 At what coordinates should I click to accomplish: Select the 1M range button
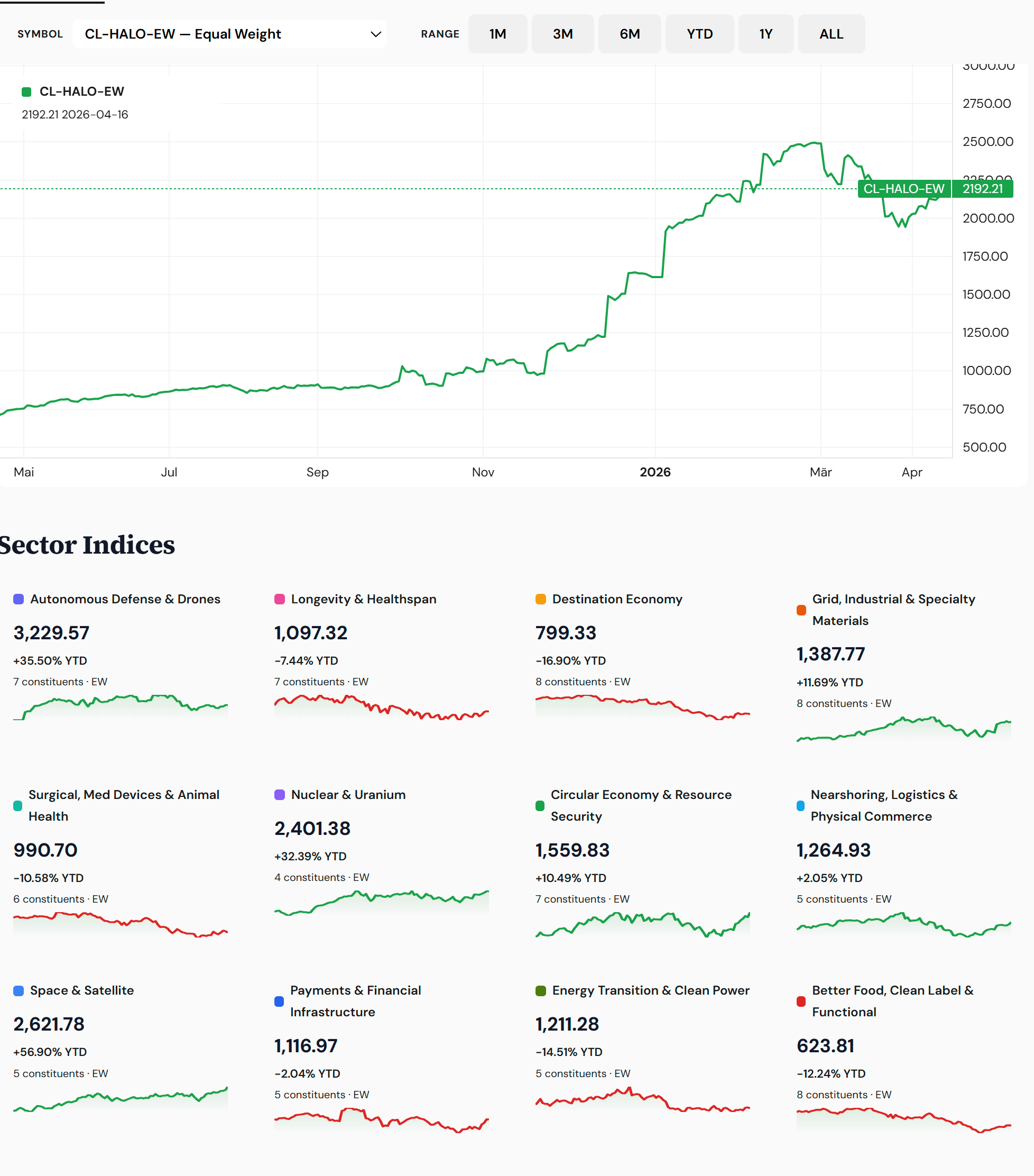(x=497, y=34)
